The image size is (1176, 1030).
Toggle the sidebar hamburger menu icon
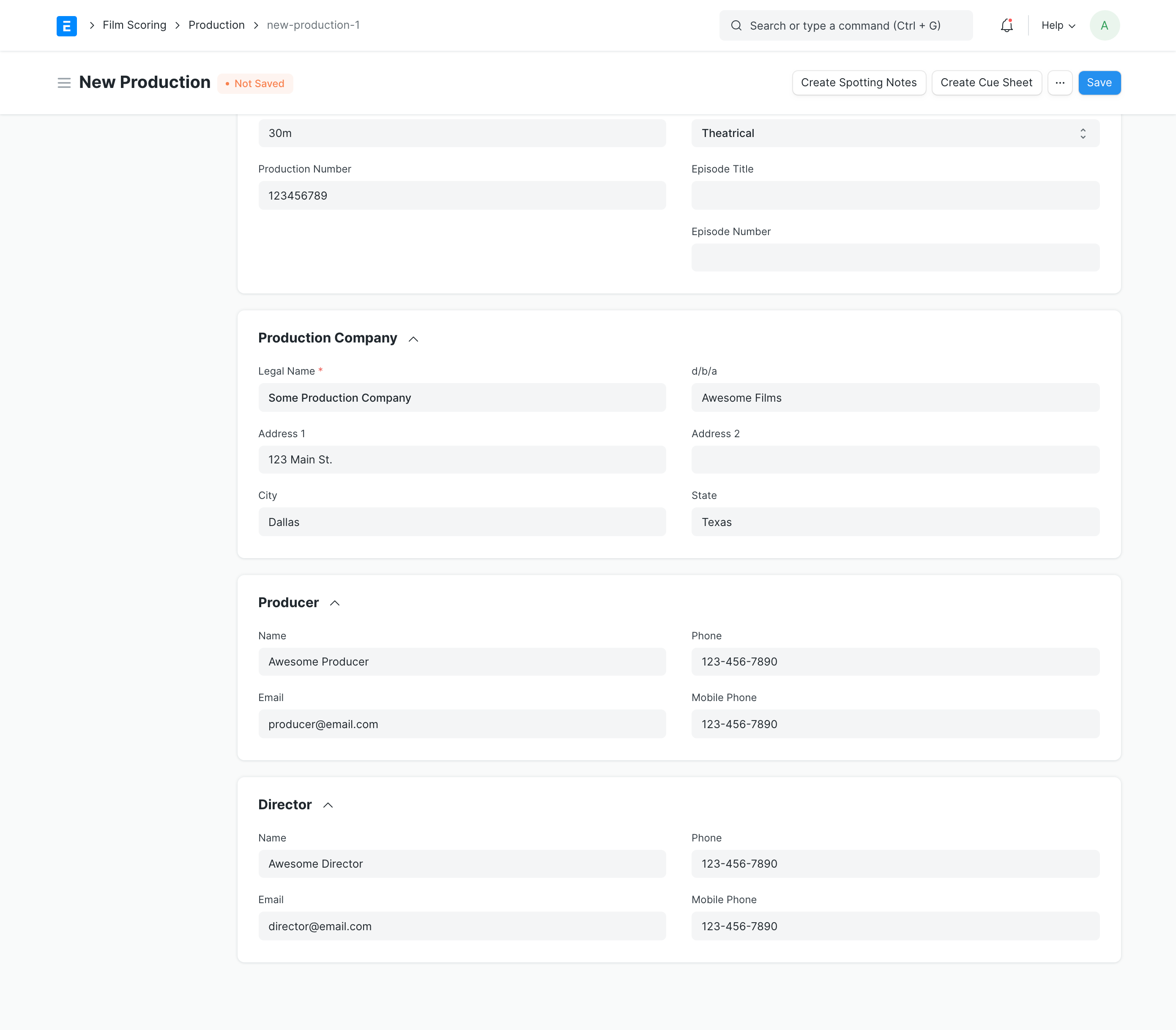[x=64, y=83]
